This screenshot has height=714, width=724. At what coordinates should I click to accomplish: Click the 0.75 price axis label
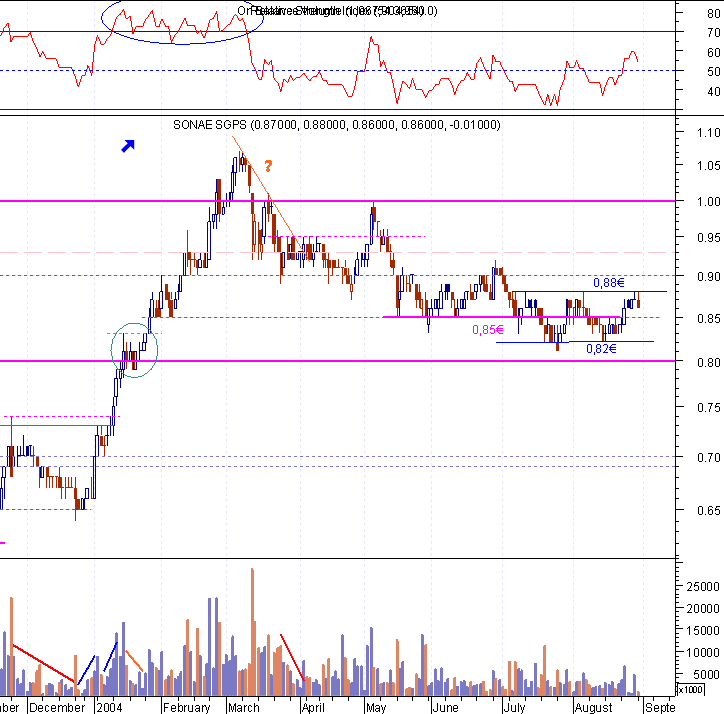708,407
